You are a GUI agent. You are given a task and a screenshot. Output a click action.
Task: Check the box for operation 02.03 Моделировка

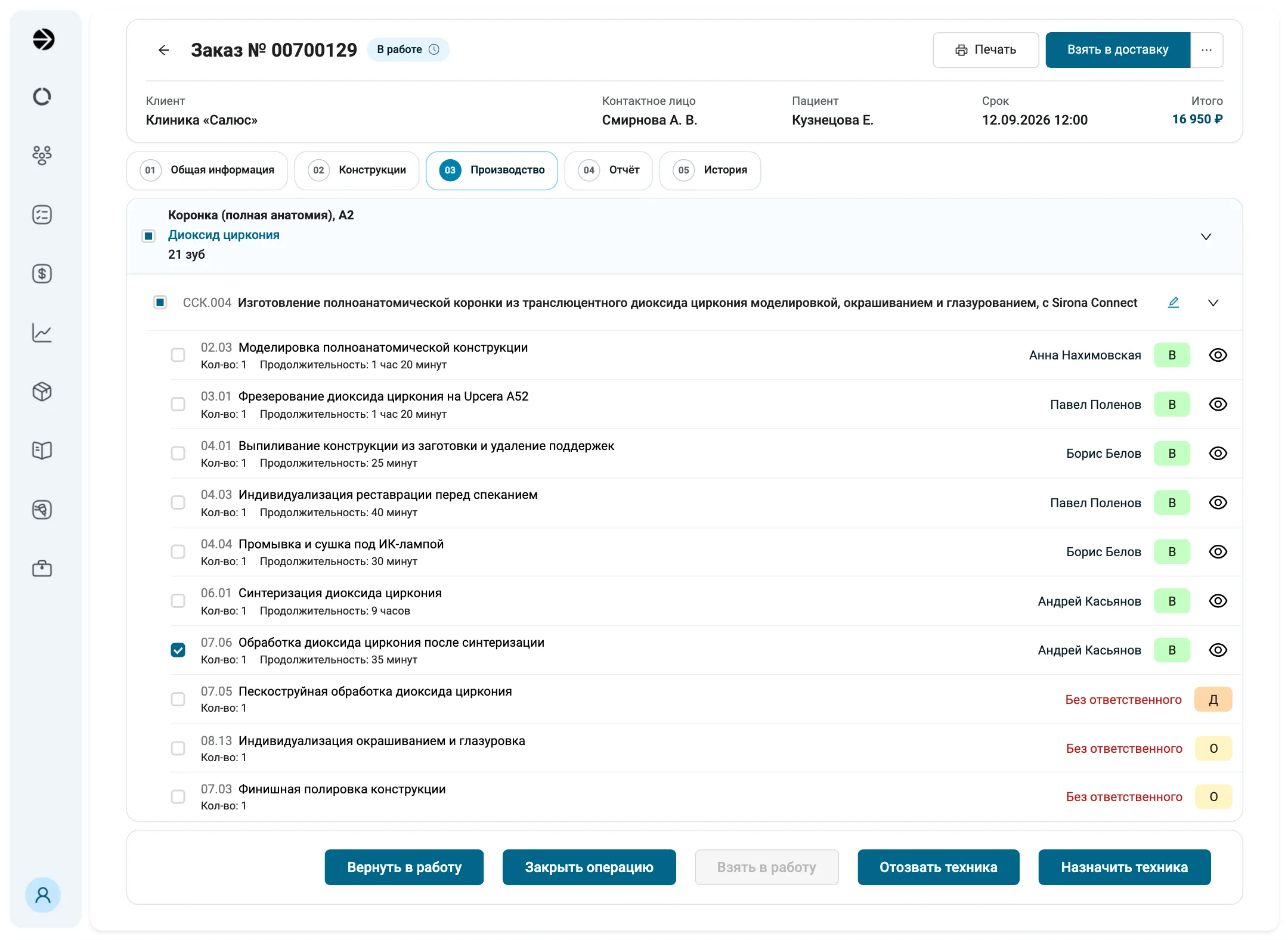click(178, 355)
